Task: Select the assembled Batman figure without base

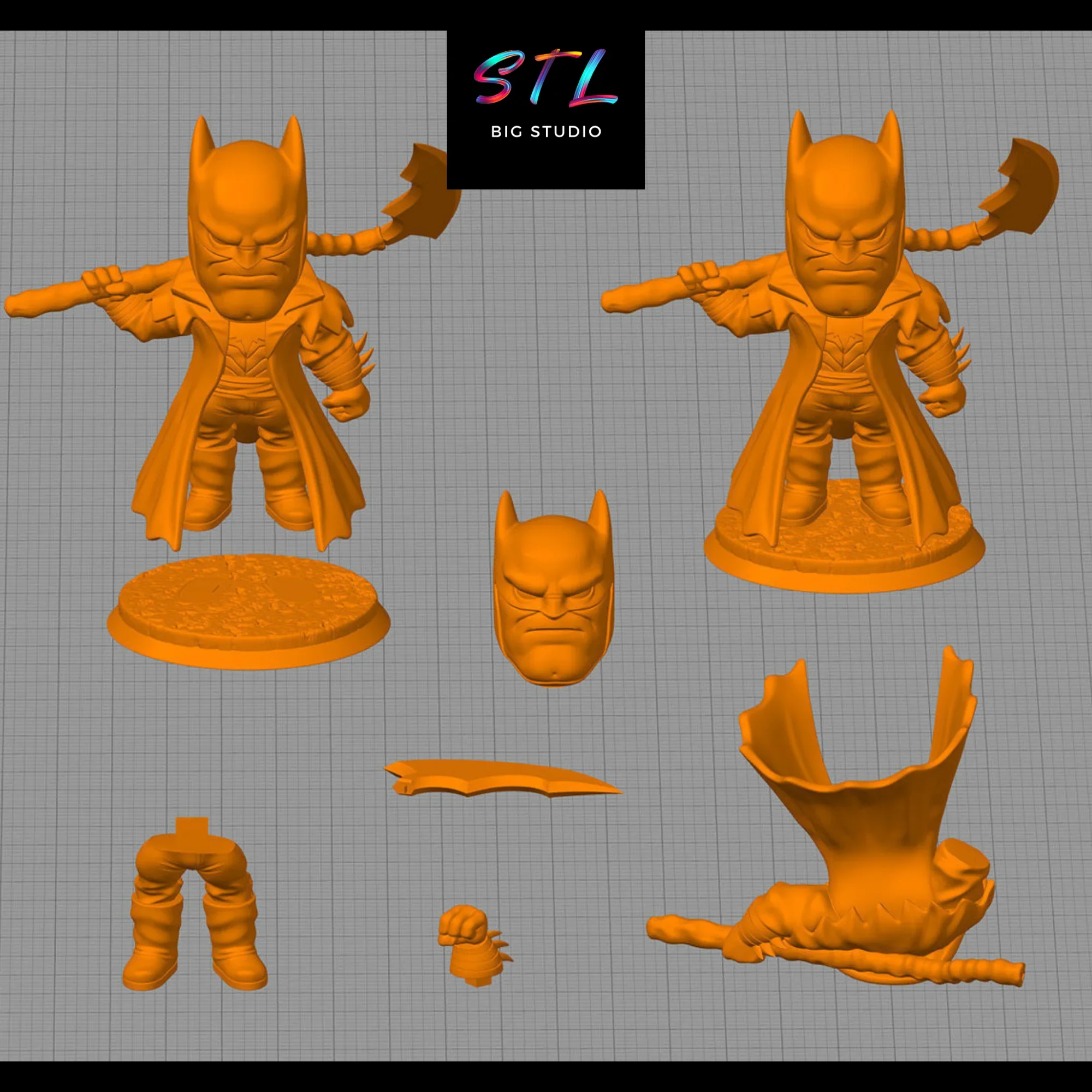Action: pos(243,351)
